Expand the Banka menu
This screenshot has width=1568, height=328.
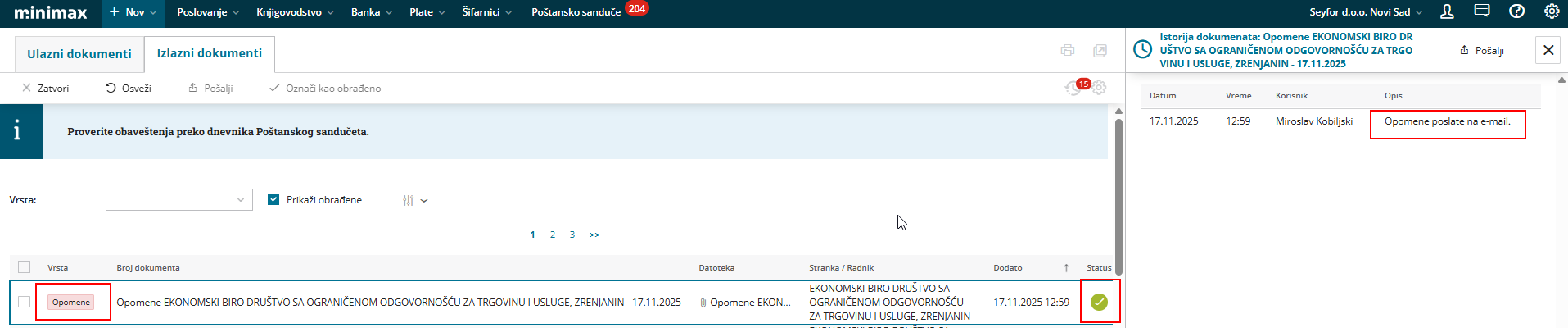click(x=372, y=12)
